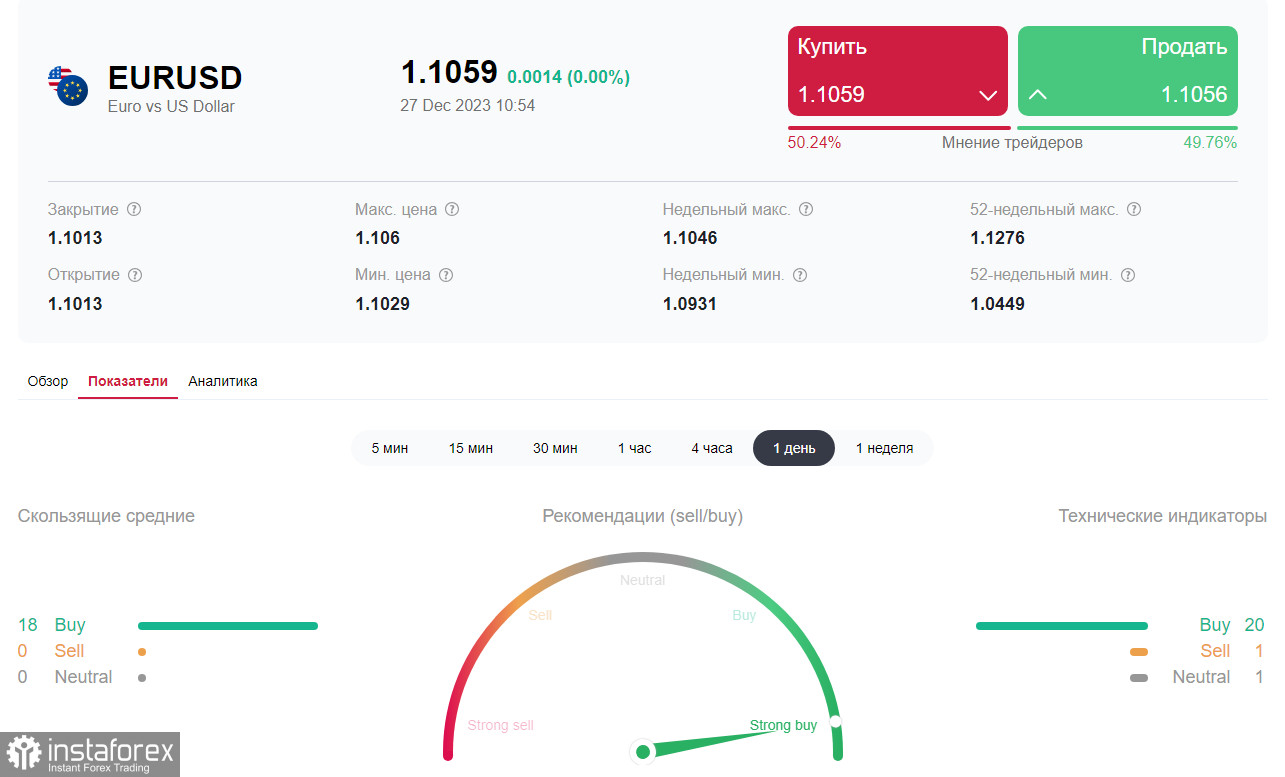Select the 1 день timeframe
This screenshot has height=777, width=1285.
click(794, 448)
